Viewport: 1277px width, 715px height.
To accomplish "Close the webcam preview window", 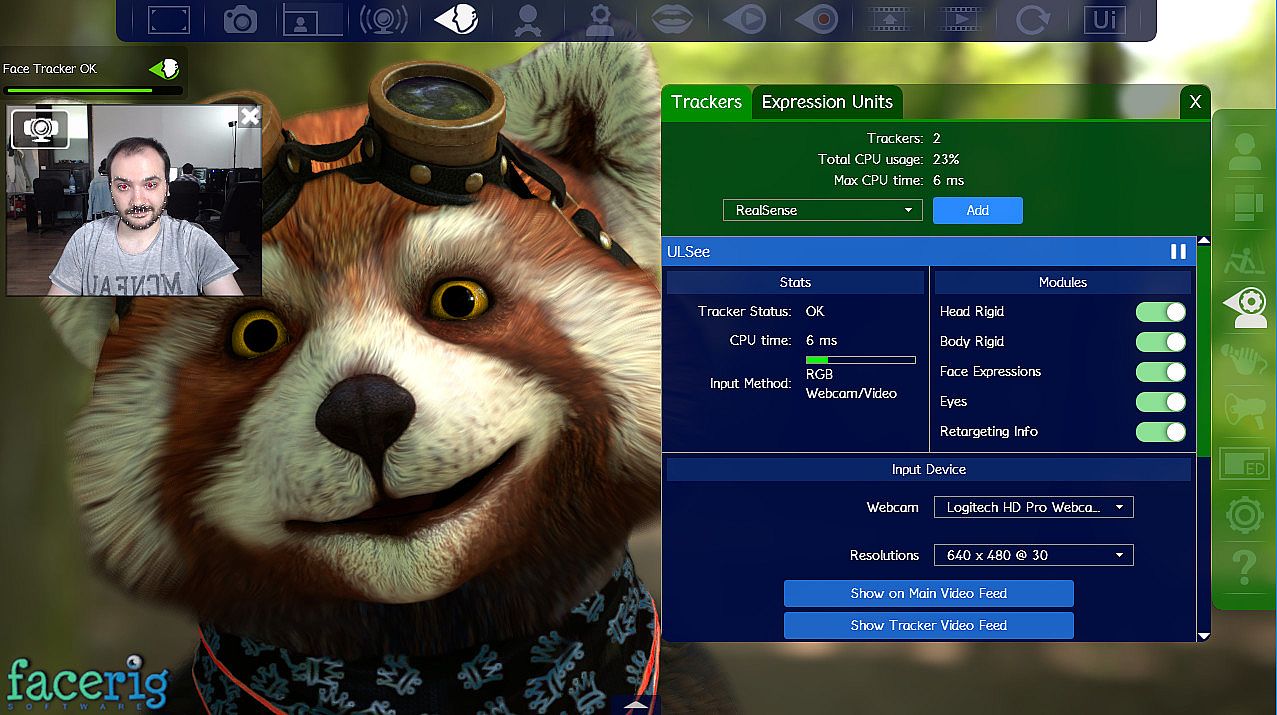I will (x=250, y=117).
